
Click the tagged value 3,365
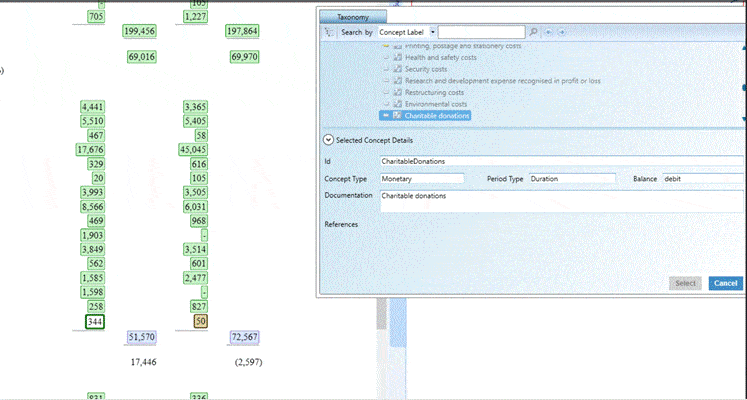195,107
